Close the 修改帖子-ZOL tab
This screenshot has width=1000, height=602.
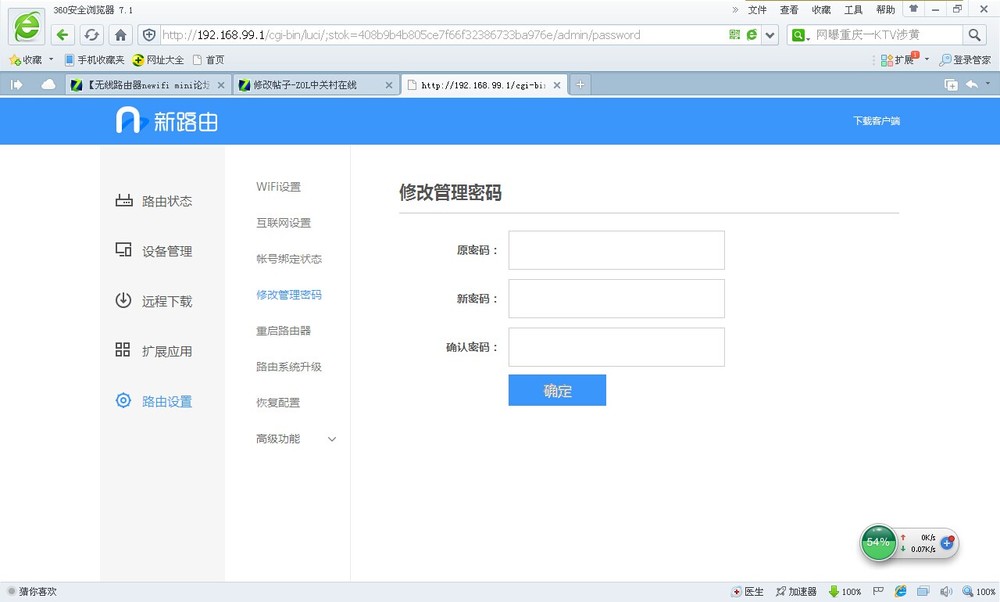(x=389, y=85)
